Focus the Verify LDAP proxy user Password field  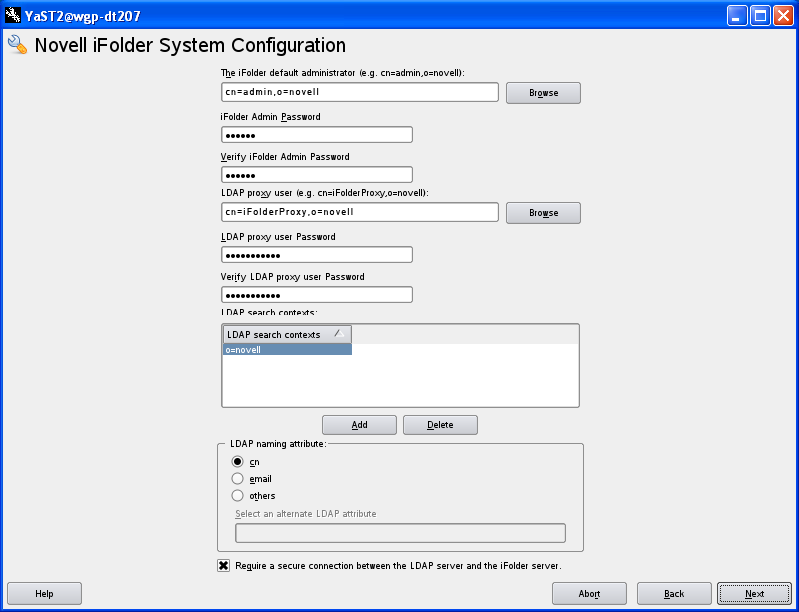pos(316,295)
